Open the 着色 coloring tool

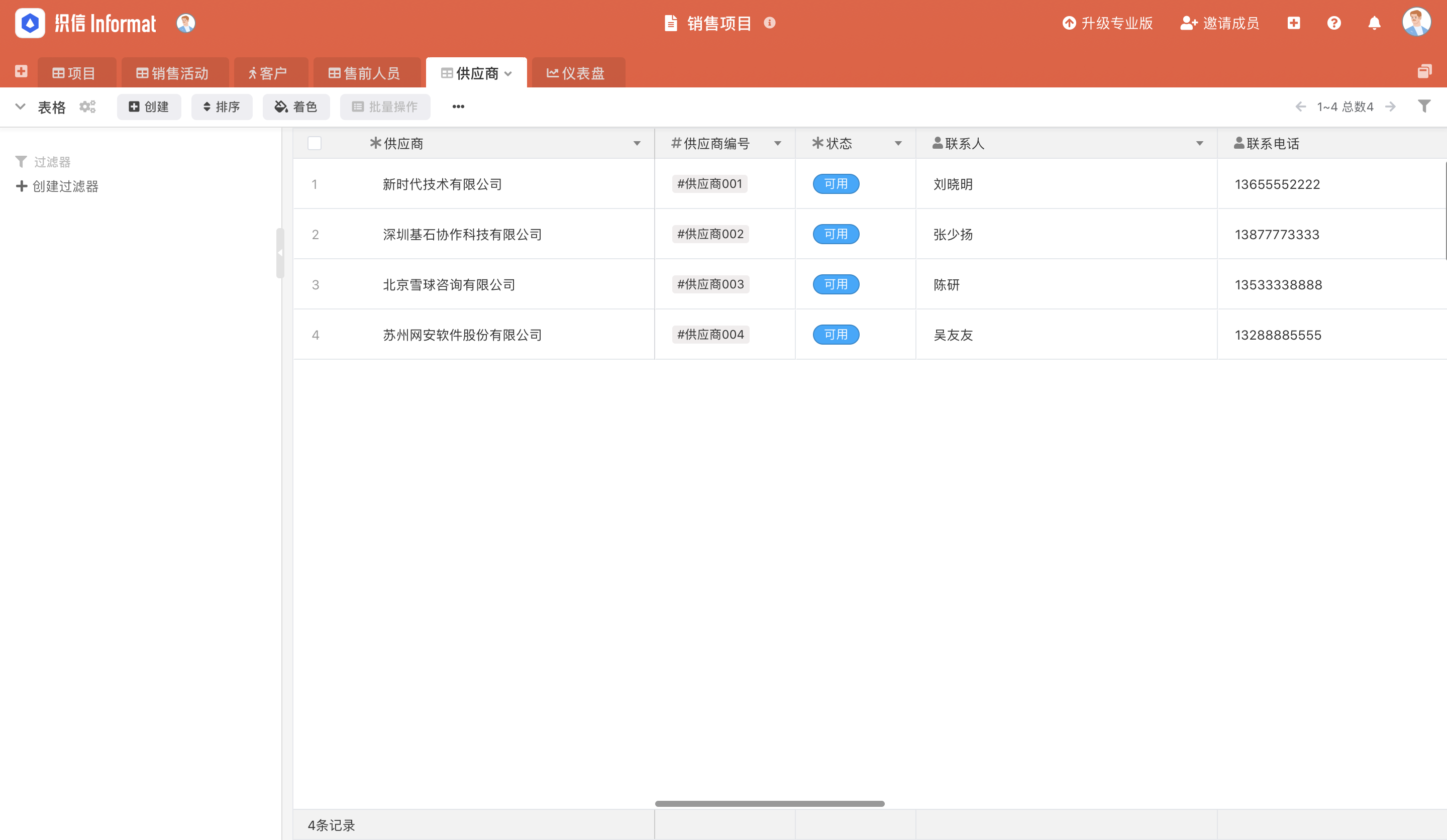click(x=296, y=107)
